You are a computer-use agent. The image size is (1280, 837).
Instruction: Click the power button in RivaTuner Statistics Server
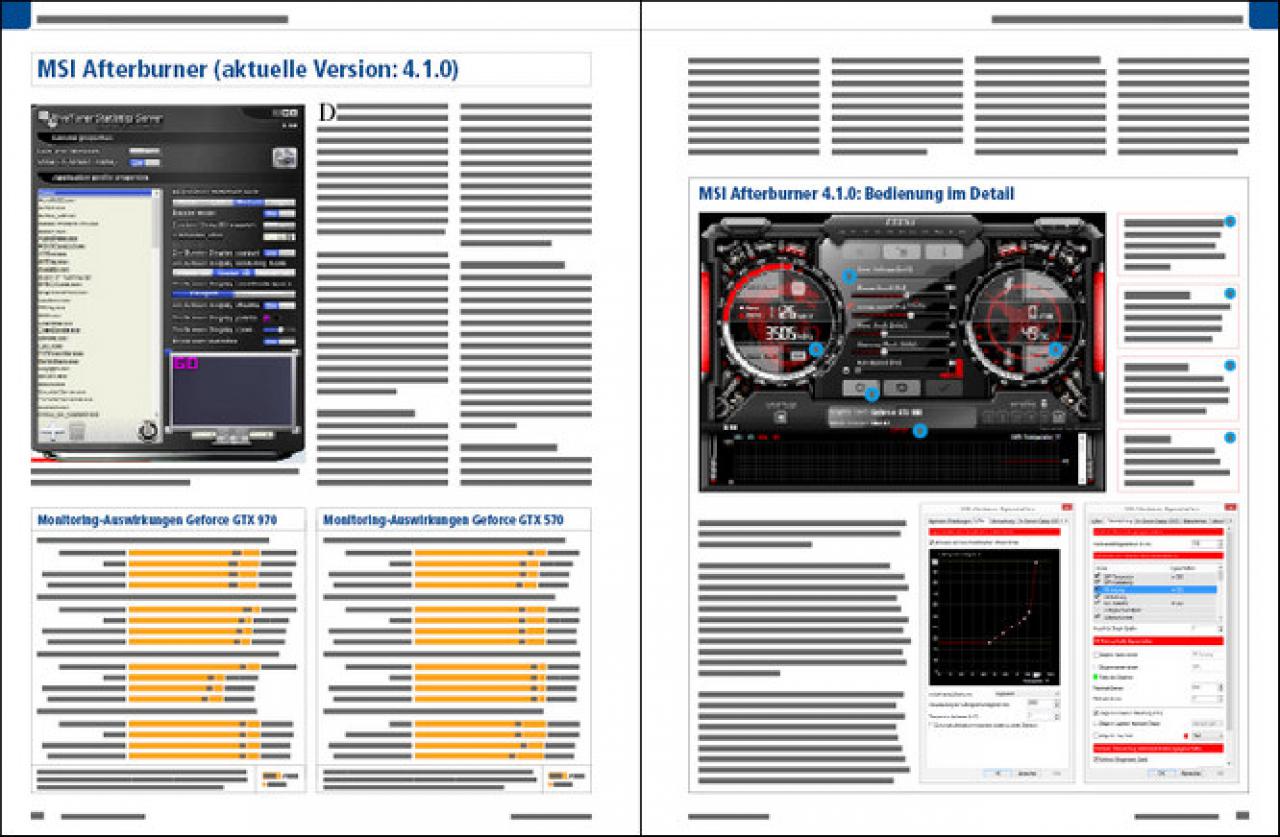point(147,430)
